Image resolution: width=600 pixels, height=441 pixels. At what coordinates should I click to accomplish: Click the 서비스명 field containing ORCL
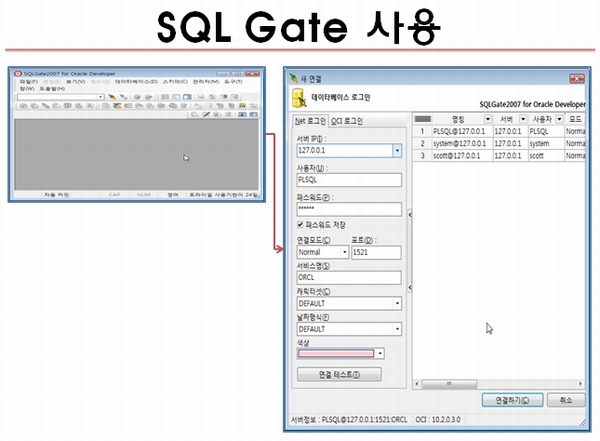click(349, 278)
